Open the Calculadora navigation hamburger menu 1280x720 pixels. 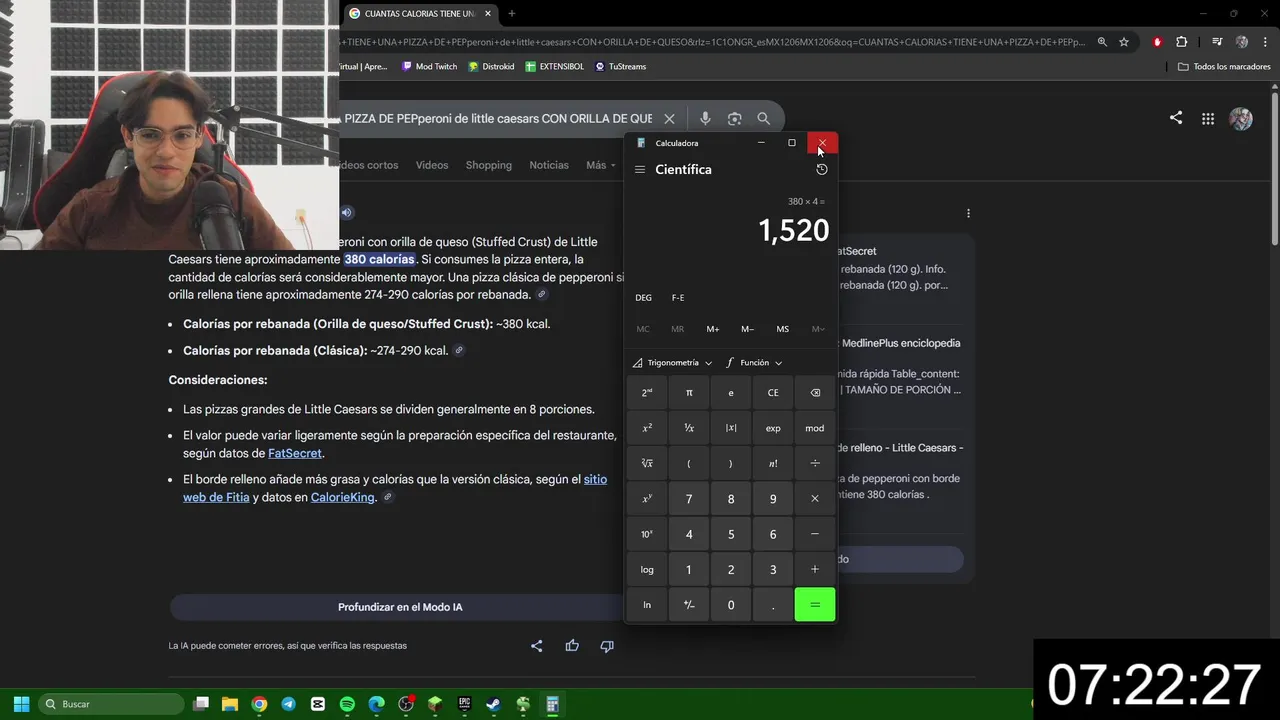(x=640, y=170)
